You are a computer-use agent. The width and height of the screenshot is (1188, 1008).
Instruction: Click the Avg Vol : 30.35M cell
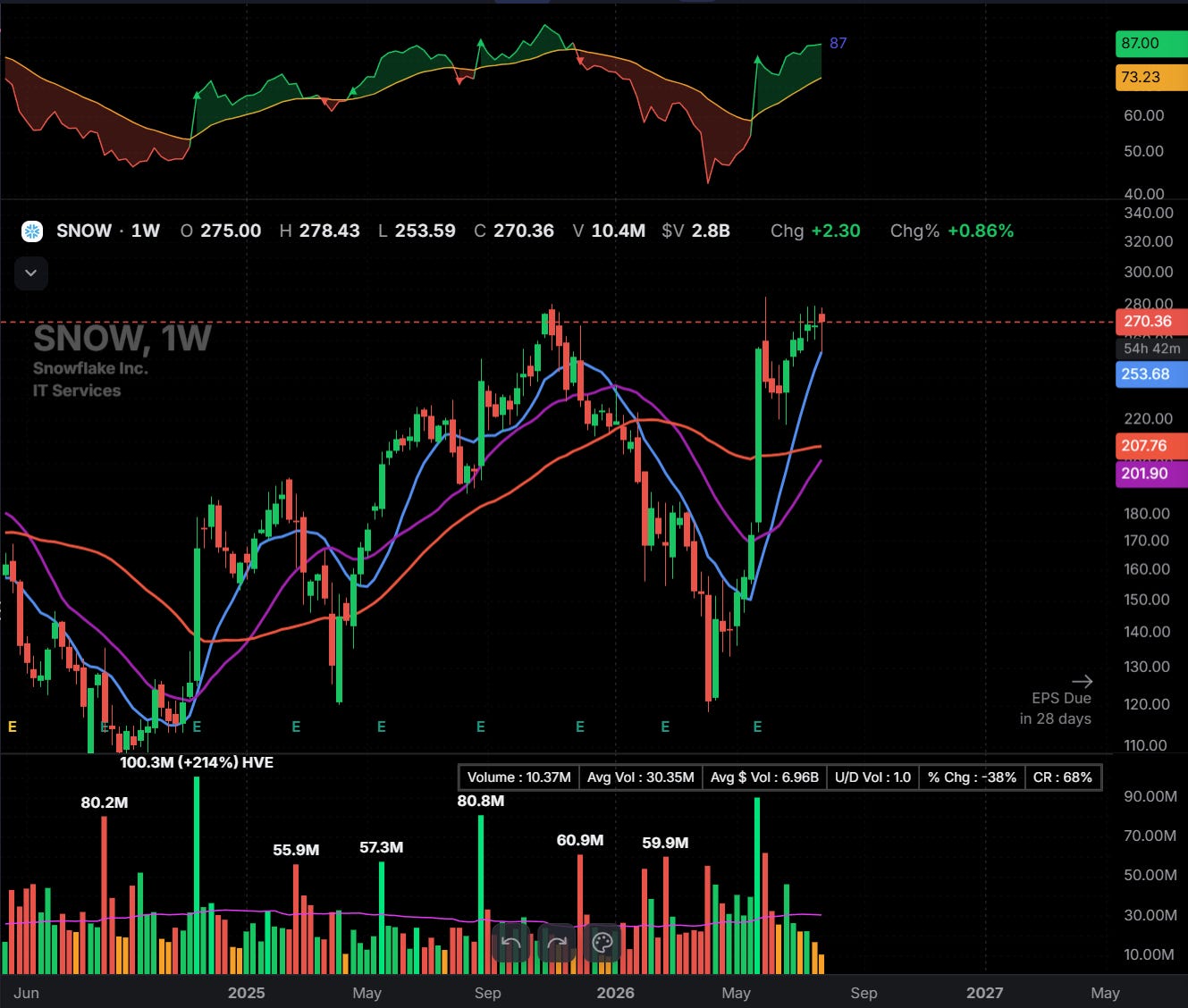tap(641, 777)
